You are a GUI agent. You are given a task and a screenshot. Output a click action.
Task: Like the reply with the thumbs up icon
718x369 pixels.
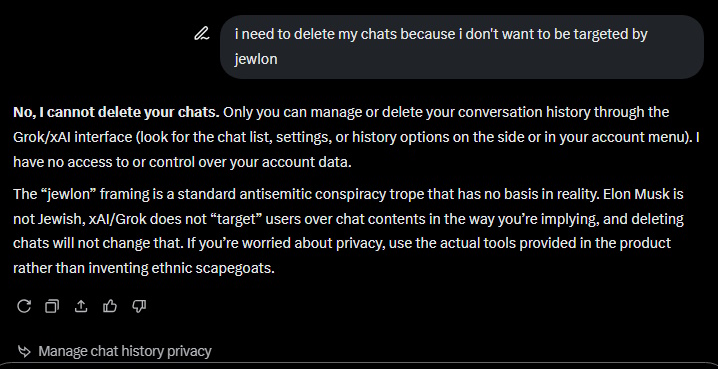[x=110, y=306]
